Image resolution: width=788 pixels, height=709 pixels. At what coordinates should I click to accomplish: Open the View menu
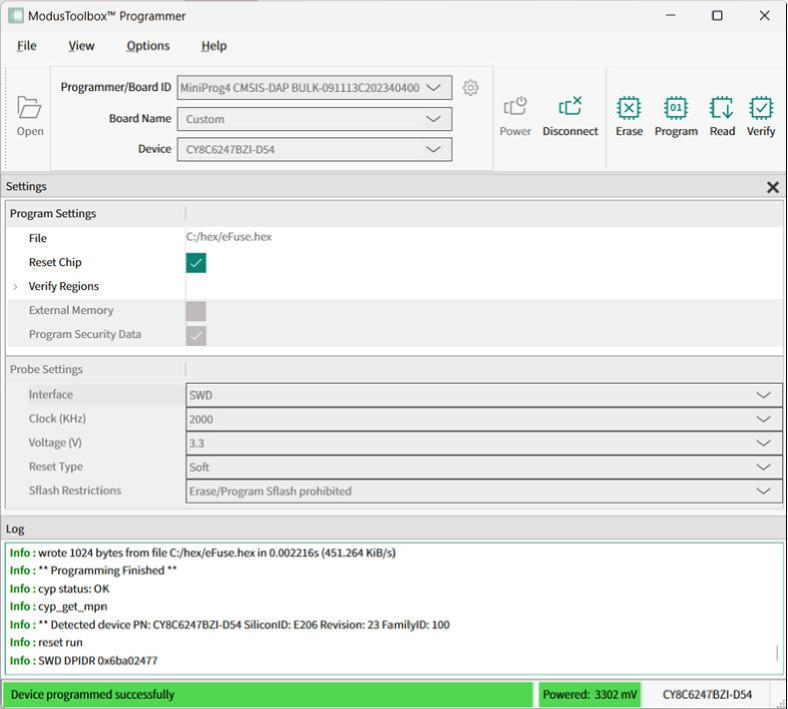click(81, 46)
